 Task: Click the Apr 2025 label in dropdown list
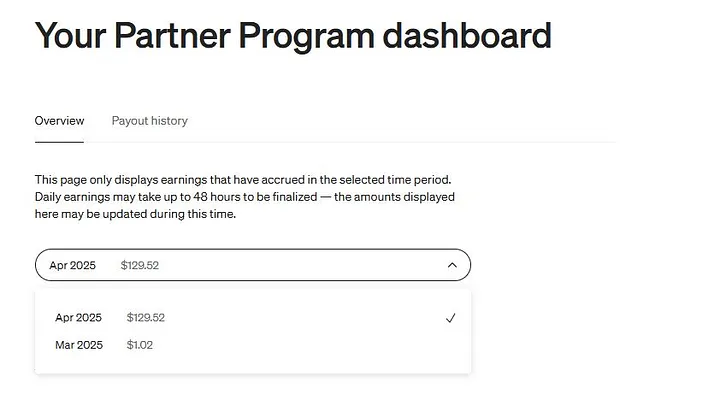click(79, 318)
